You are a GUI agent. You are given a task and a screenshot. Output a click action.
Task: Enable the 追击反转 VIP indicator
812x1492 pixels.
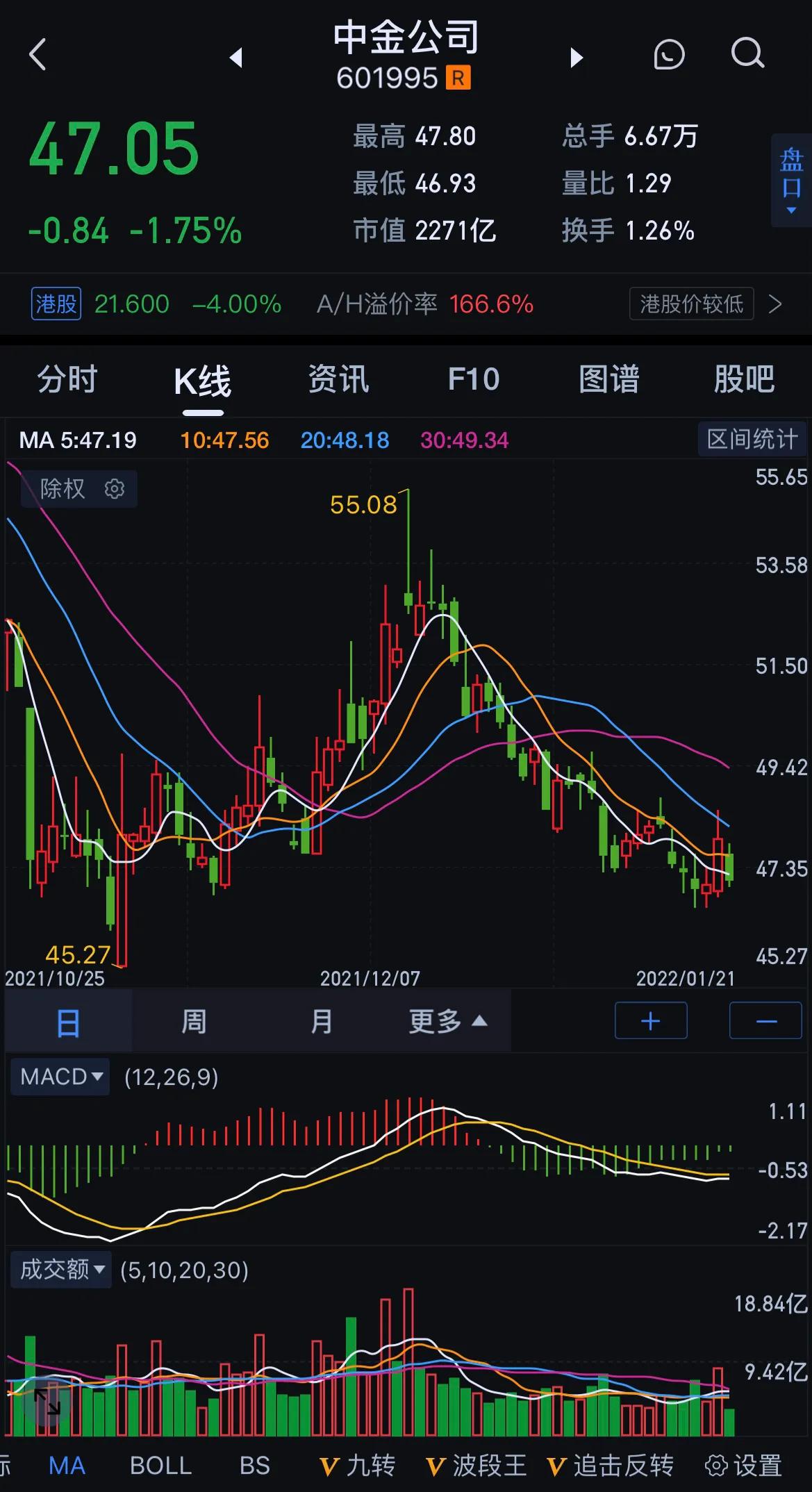[x=610, y=1466]
